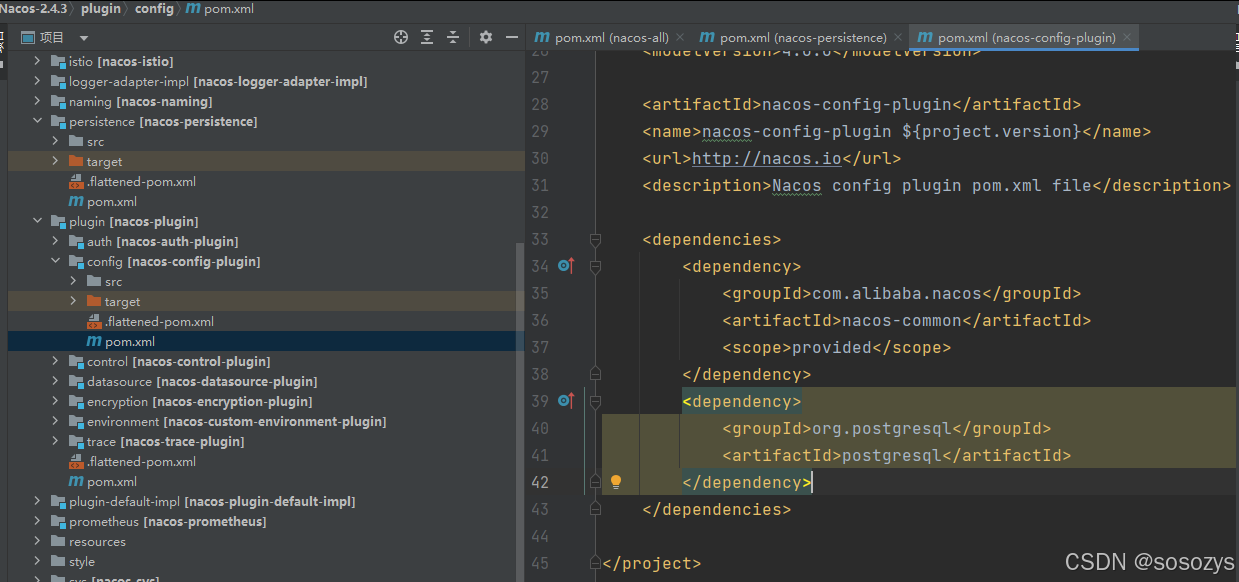Viewport: 1239px width, 582px height.
Task: Click line number 42 in gutter
Action: tap(541, 482)
